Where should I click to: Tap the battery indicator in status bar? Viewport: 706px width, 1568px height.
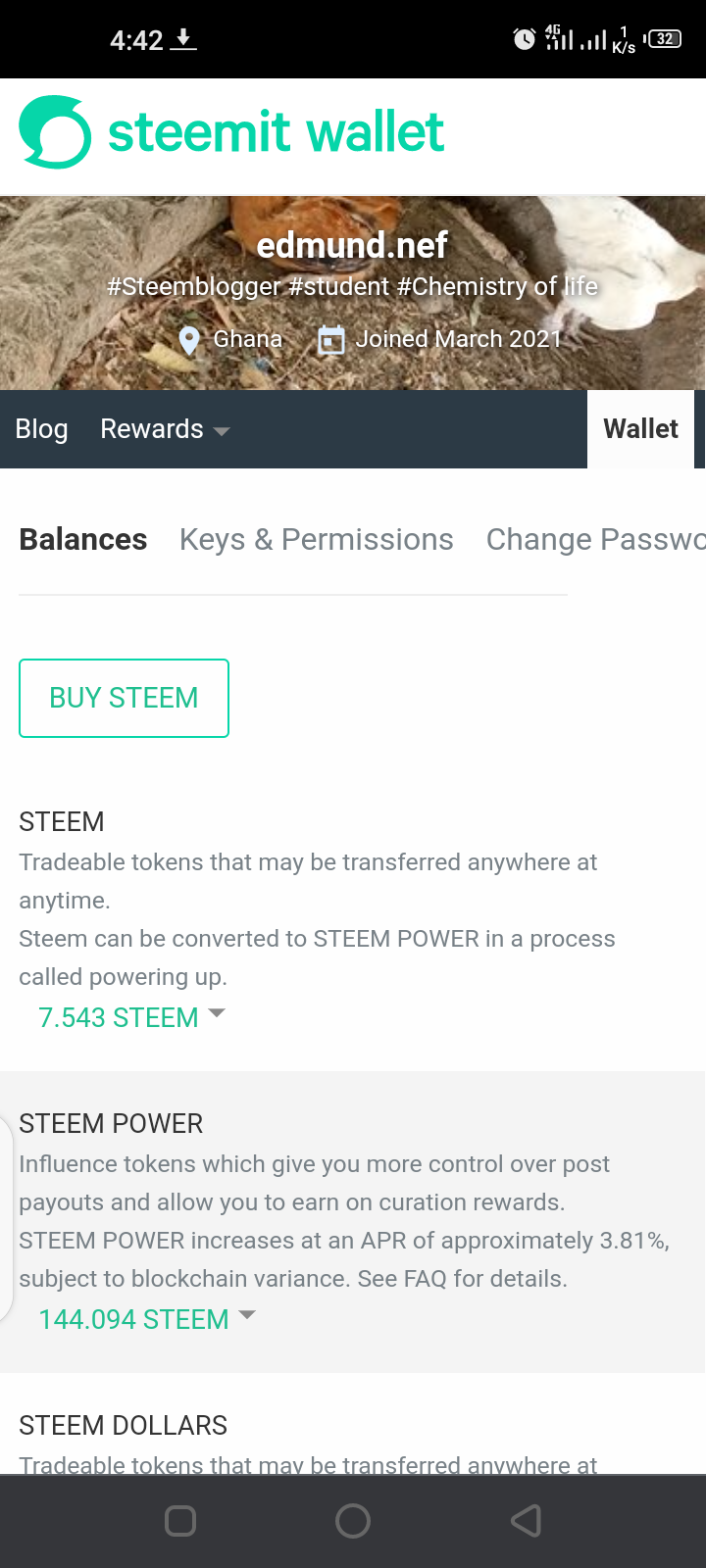point(664,39)
